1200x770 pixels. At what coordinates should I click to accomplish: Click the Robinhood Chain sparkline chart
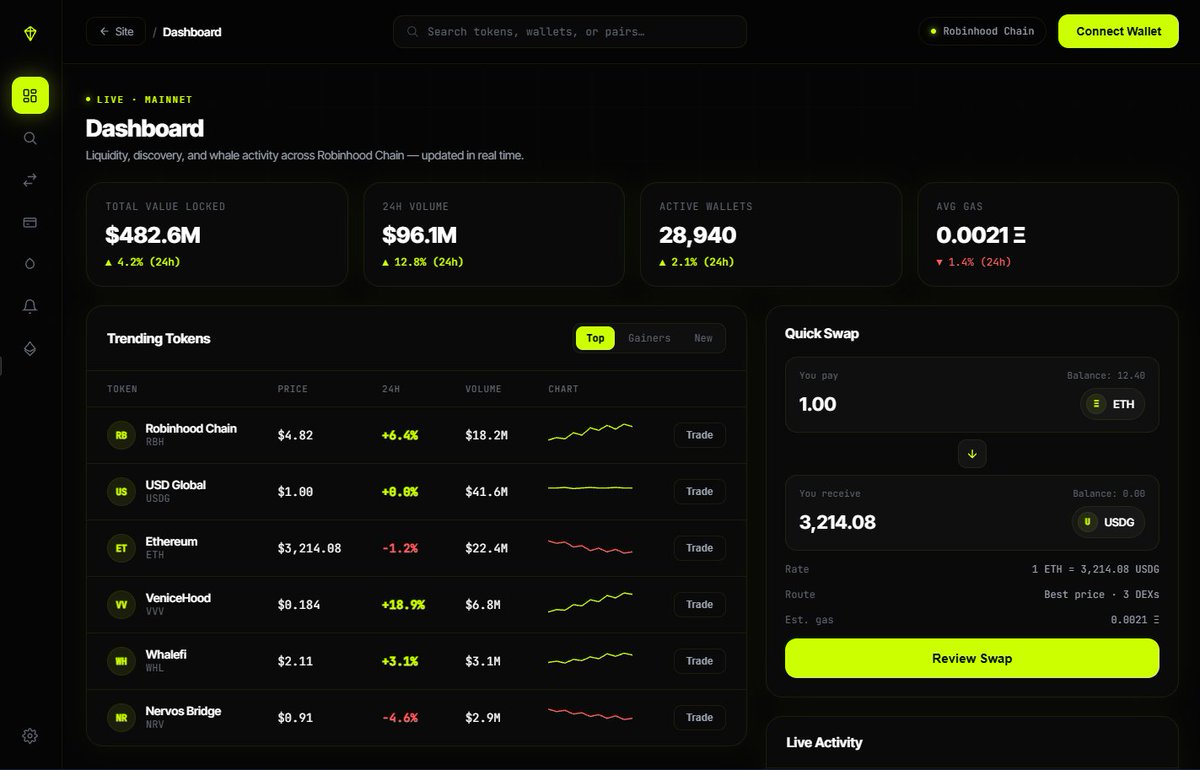[x=590, y=432]
